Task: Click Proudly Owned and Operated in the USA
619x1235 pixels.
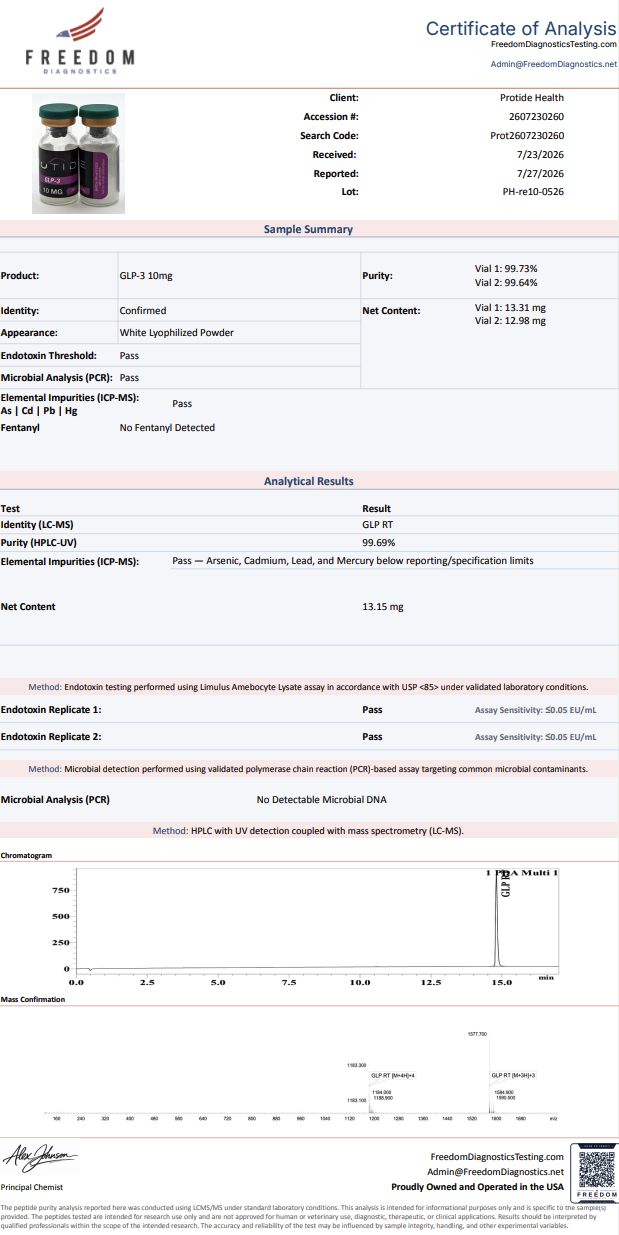Action: click(477, 1187)
